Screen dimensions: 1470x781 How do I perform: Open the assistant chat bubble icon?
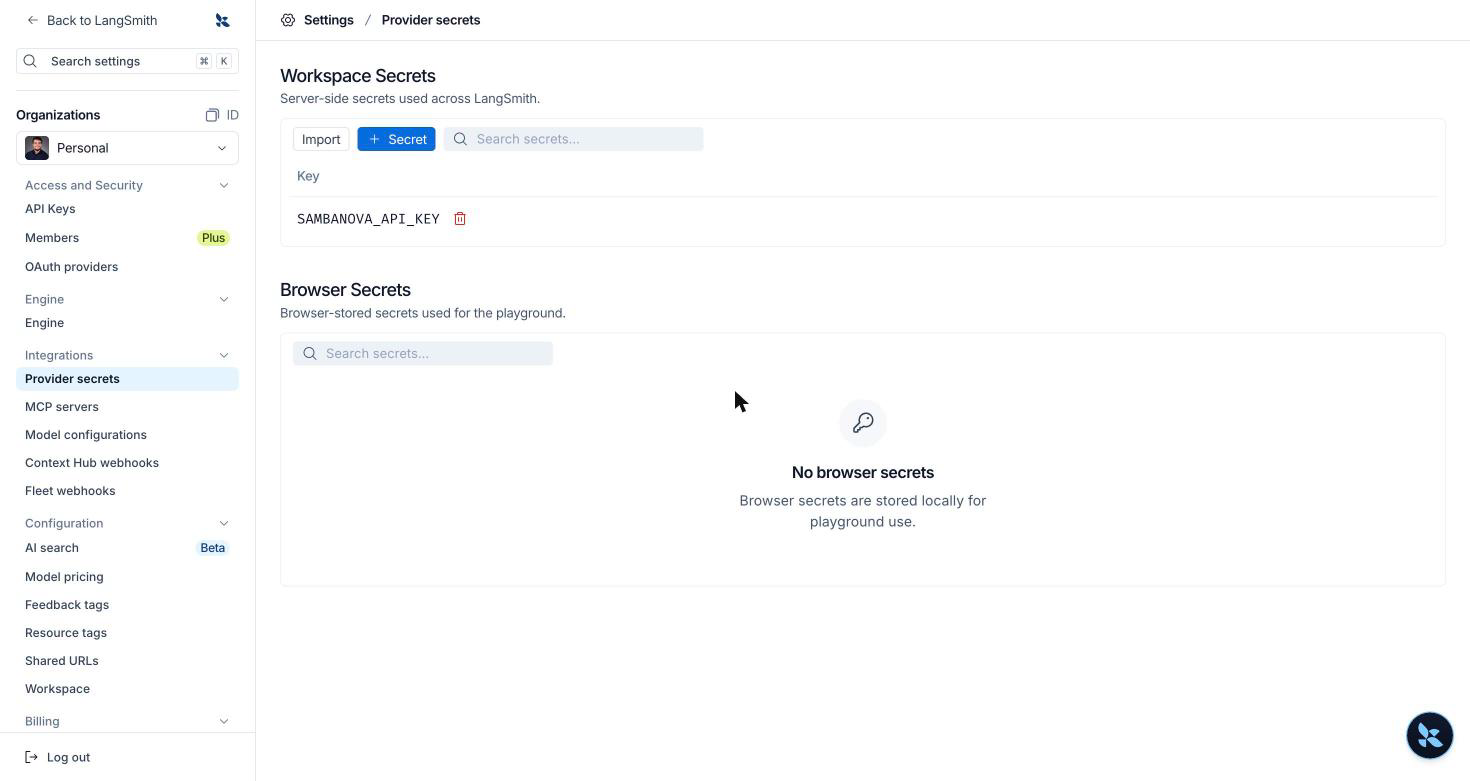pyautogui.click(x=1429, y=735)
